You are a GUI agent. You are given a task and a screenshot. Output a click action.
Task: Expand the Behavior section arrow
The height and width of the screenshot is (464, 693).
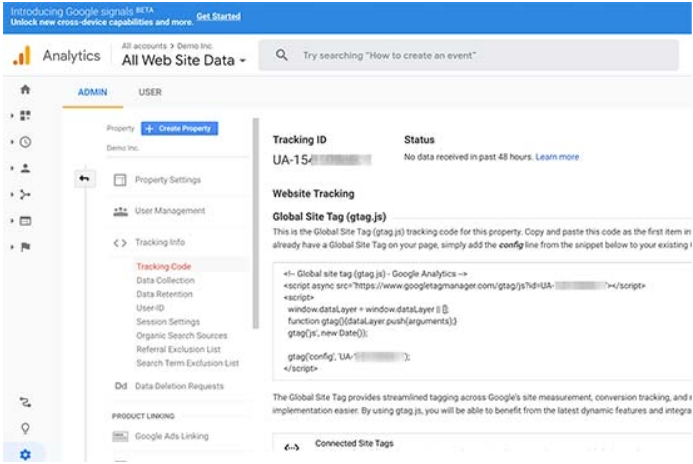click(x=12, y=221)
